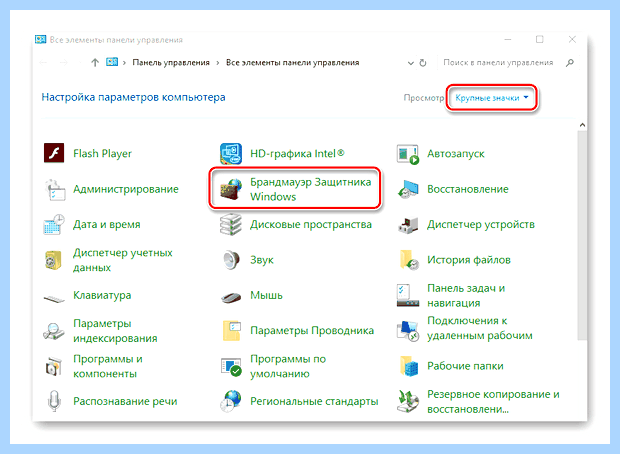Click the Программы по умолчанию icon
Viewport: 620px width, 454px height.
231,366
